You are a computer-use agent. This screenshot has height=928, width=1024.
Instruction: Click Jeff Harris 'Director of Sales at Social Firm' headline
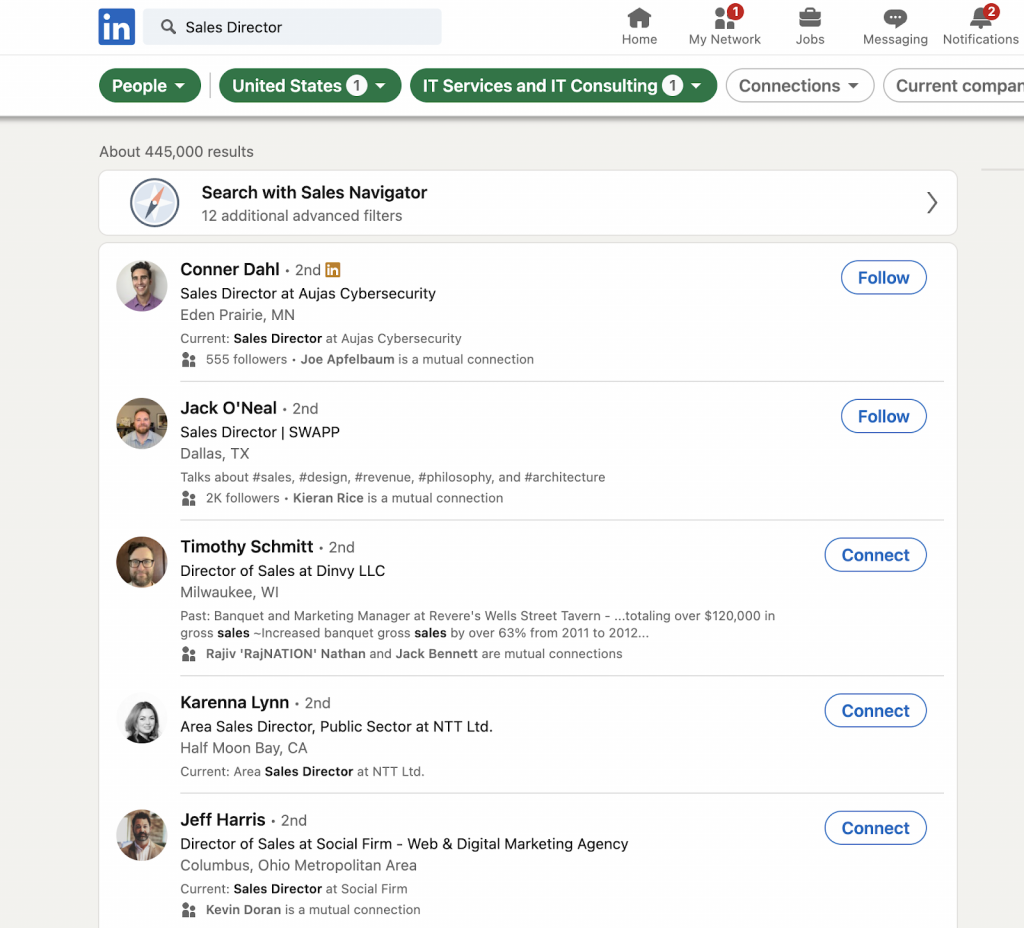tap(404, 844)
